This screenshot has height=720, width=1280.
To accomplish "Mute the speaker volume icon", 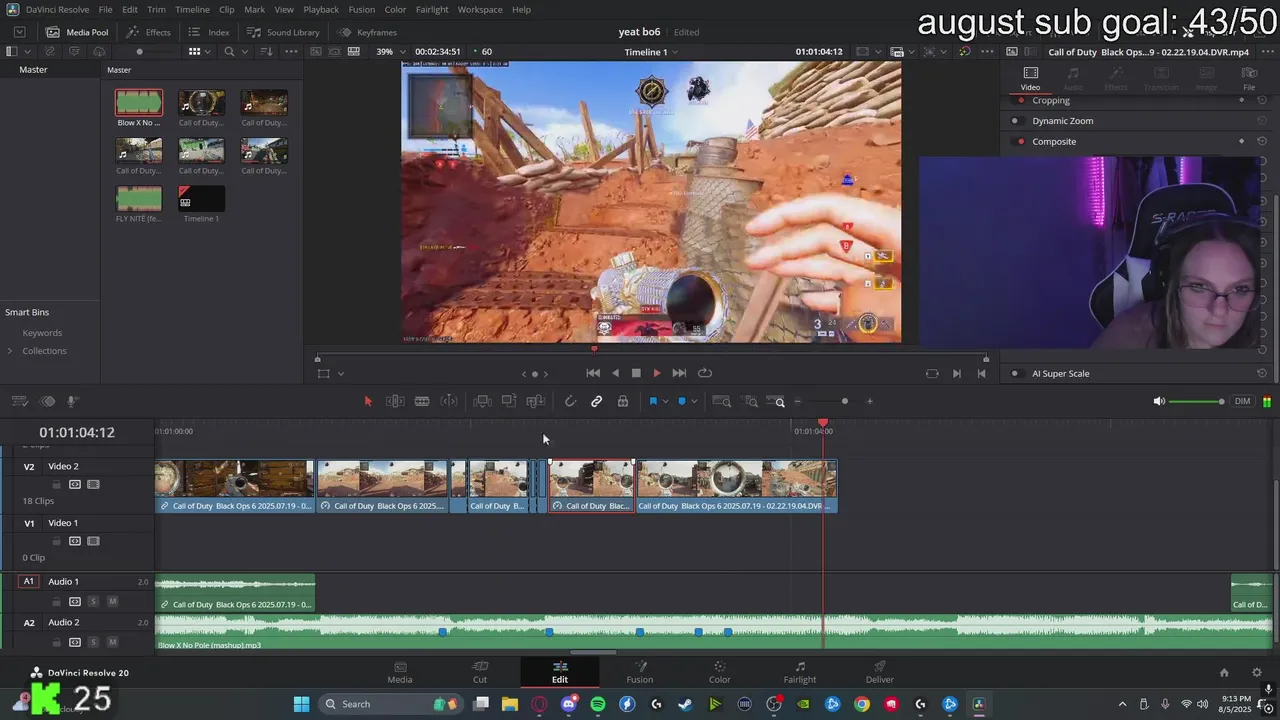I will [x=1159, y=401].
